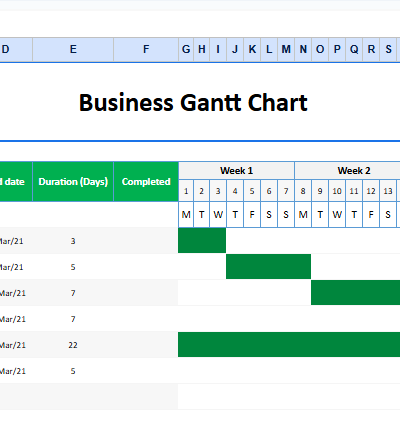Screen dimensions: 400x434
Task: Select the 'Week 1' header cell
Action: (236, 171)
